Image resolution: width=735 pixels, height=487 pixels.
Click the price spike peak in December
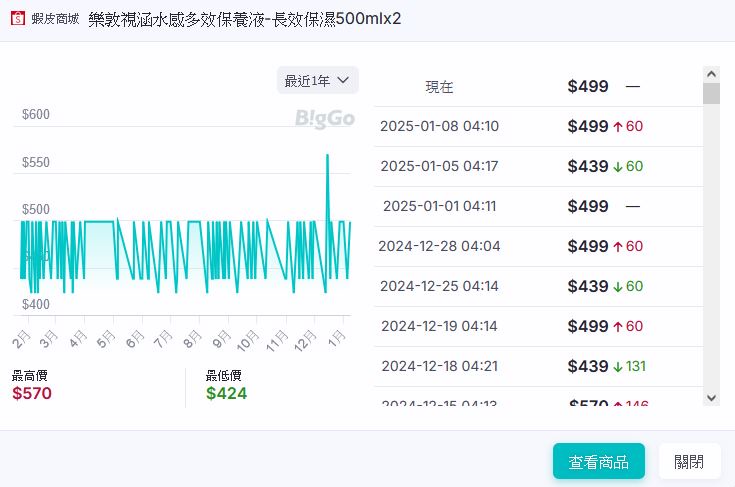(327, 155)
